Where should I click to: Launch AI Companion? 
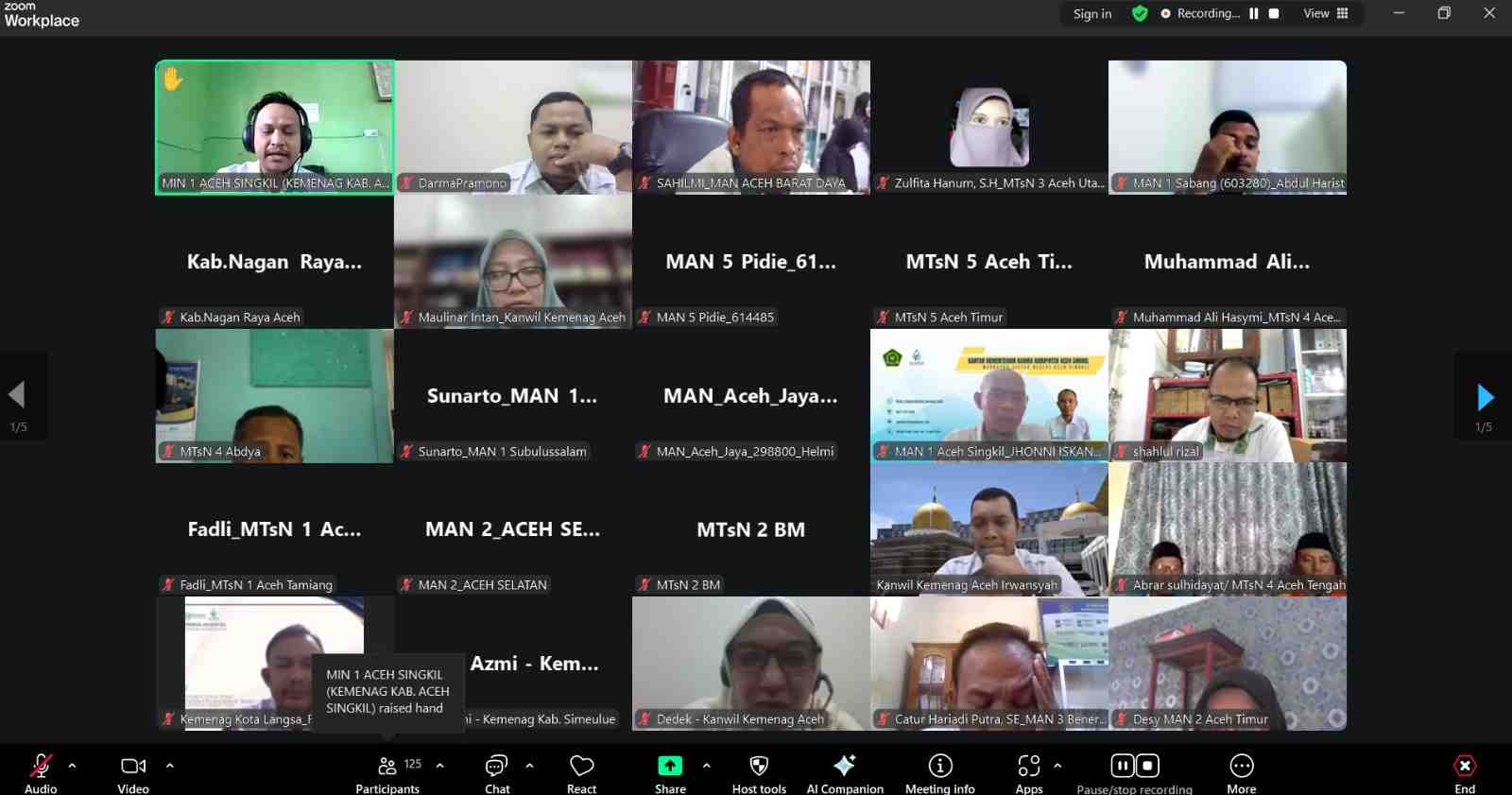point(845,772)
